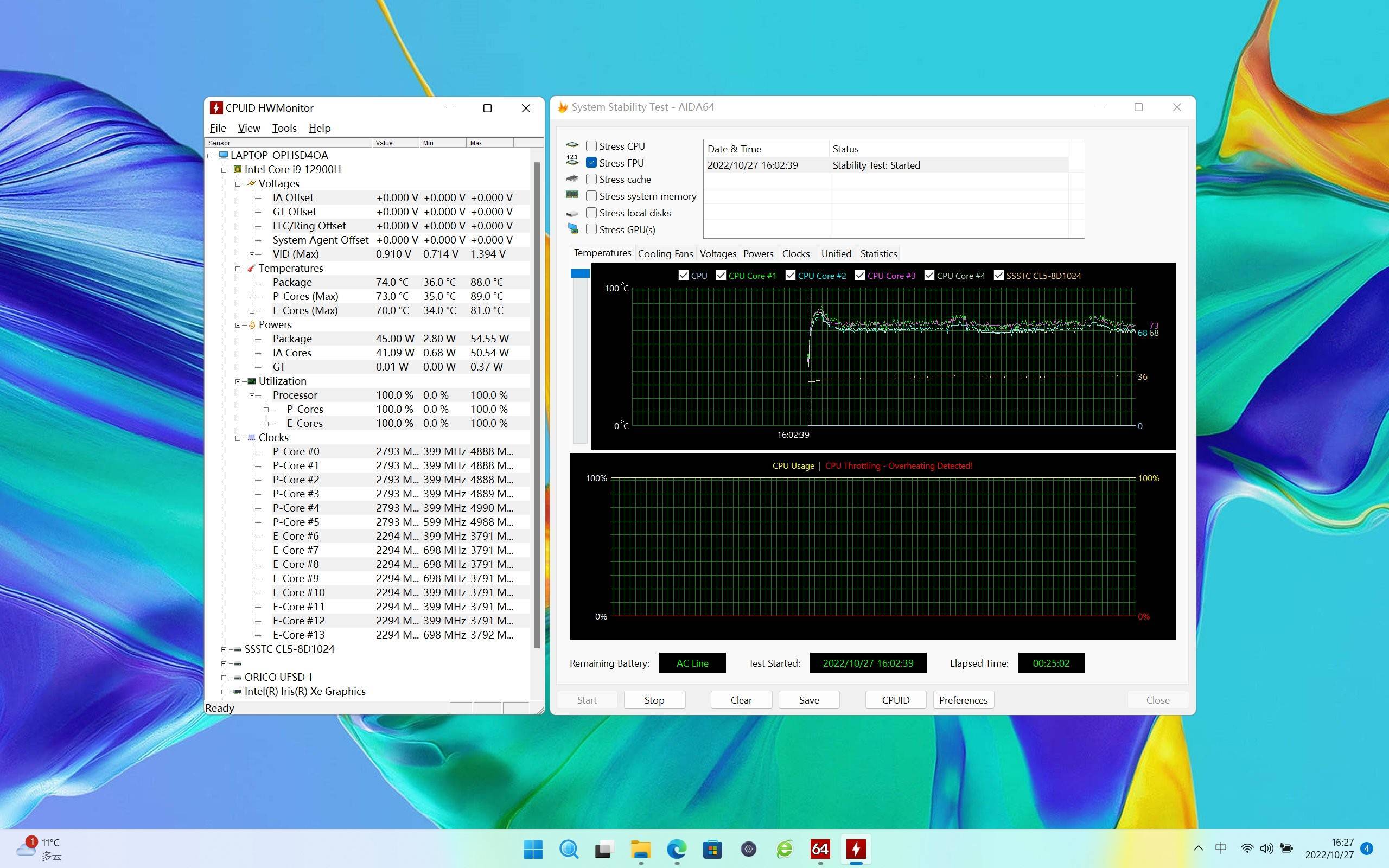Click the Windows Start button

click(x=533, y=848)
